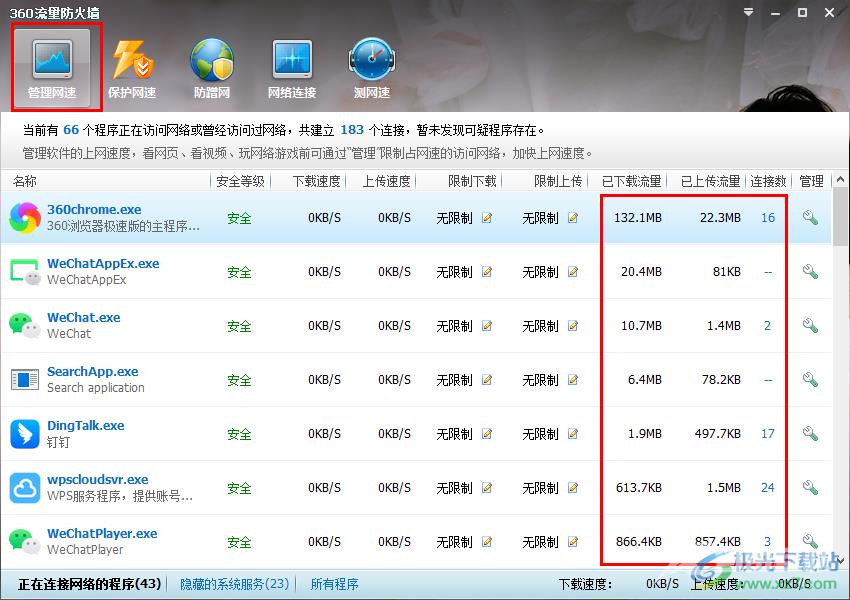
Task: Edit download limit for SearchApp.exe
Action: [487, 380]
